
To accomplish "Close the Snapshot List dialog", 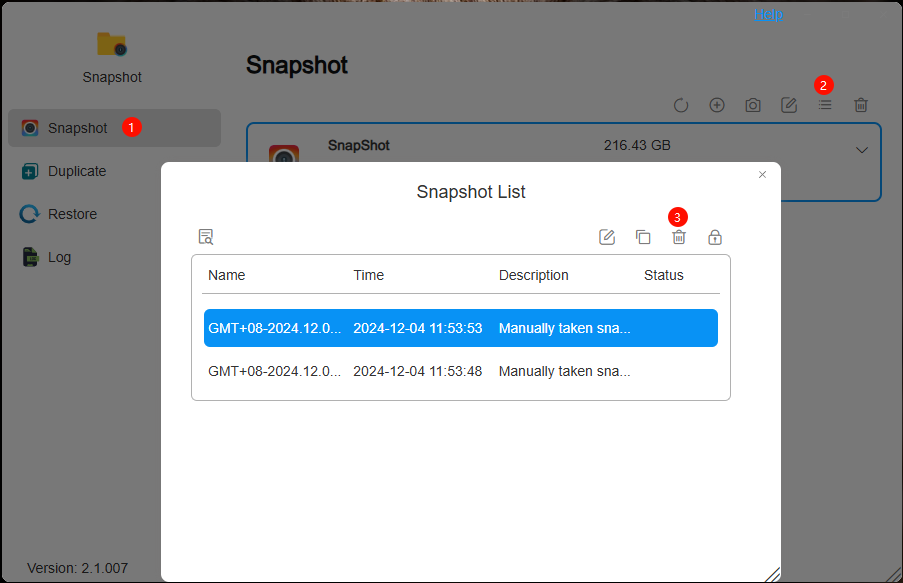I will [x=762, y=175].
